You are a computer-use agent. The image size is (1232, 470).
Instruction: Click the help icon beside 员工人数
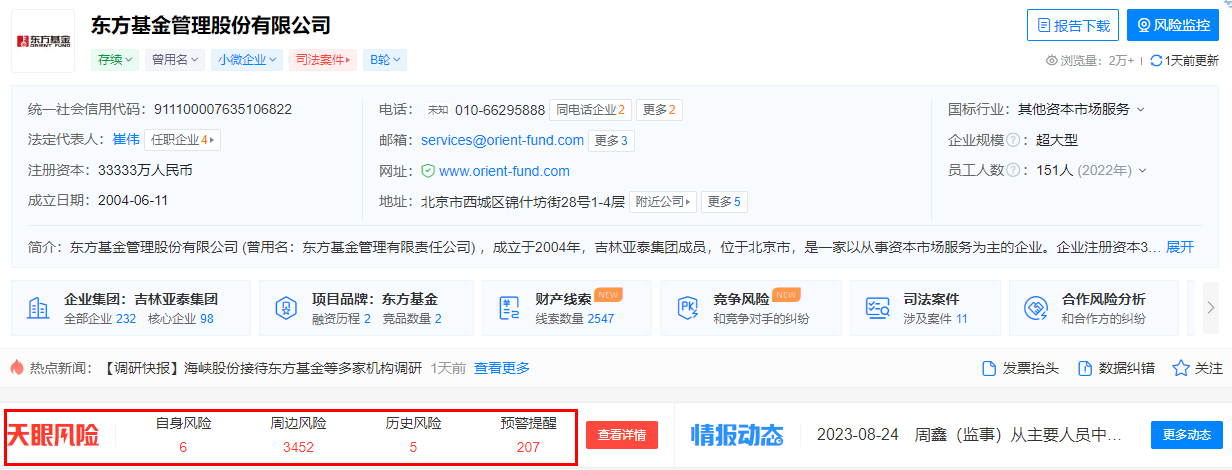[1012, 170]
